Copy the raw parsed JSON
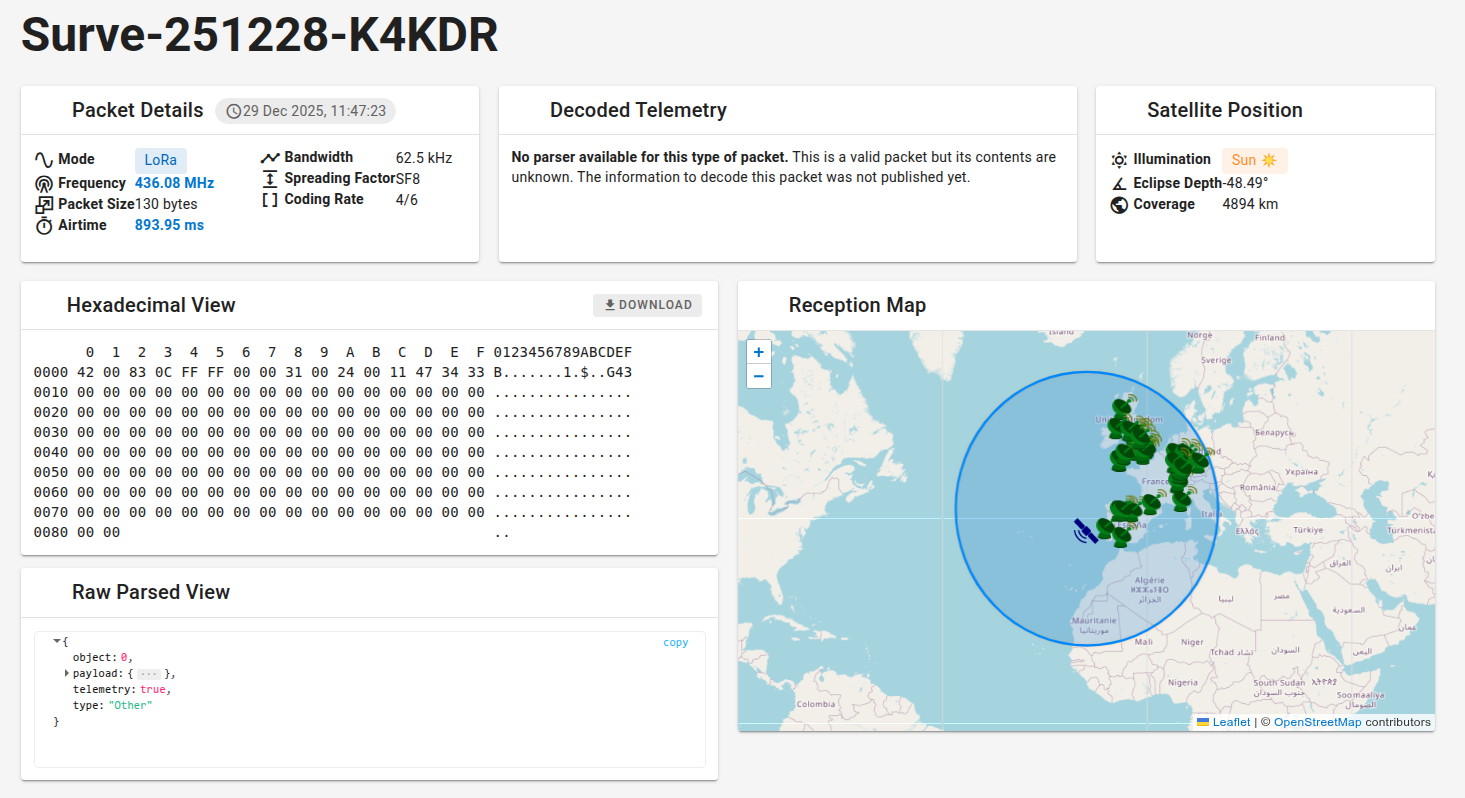The height and width of the screenshot is (798, 1465). [x=676, y=643]
